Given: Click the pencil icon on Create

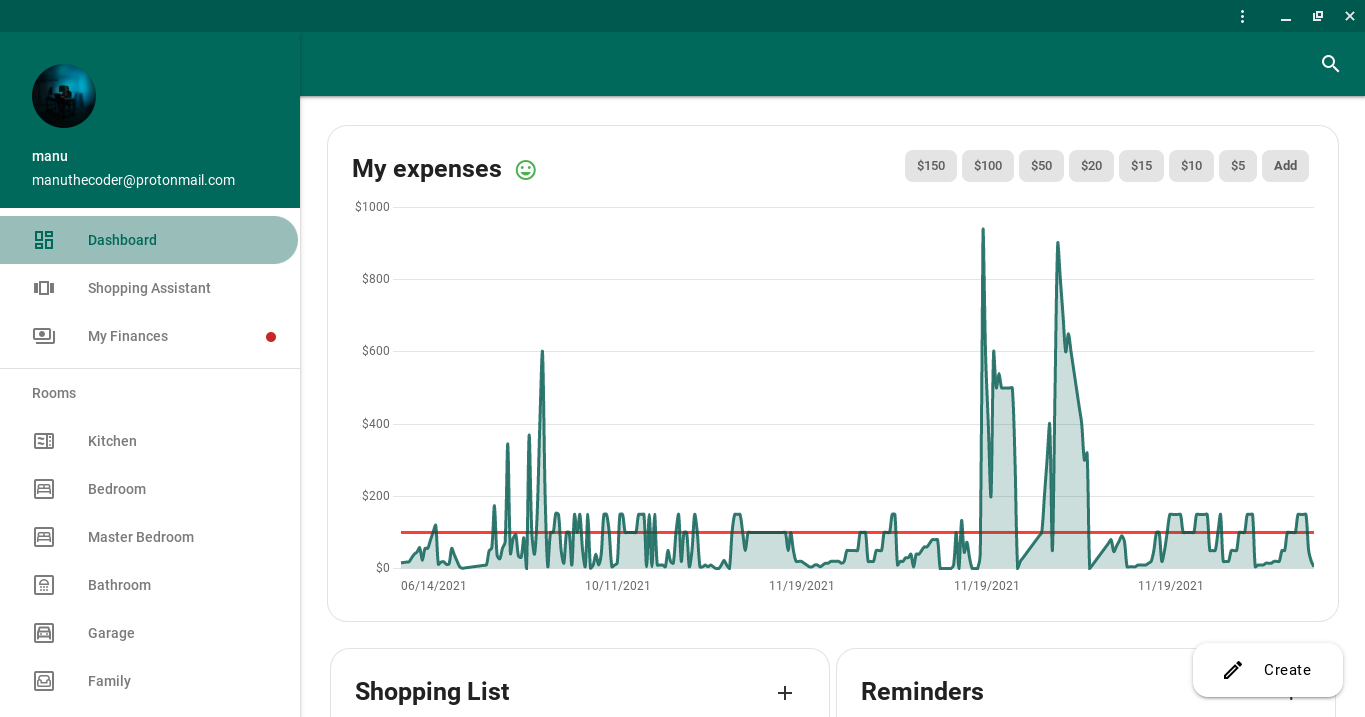Looking at the screenshot, I should [1233, 670].
